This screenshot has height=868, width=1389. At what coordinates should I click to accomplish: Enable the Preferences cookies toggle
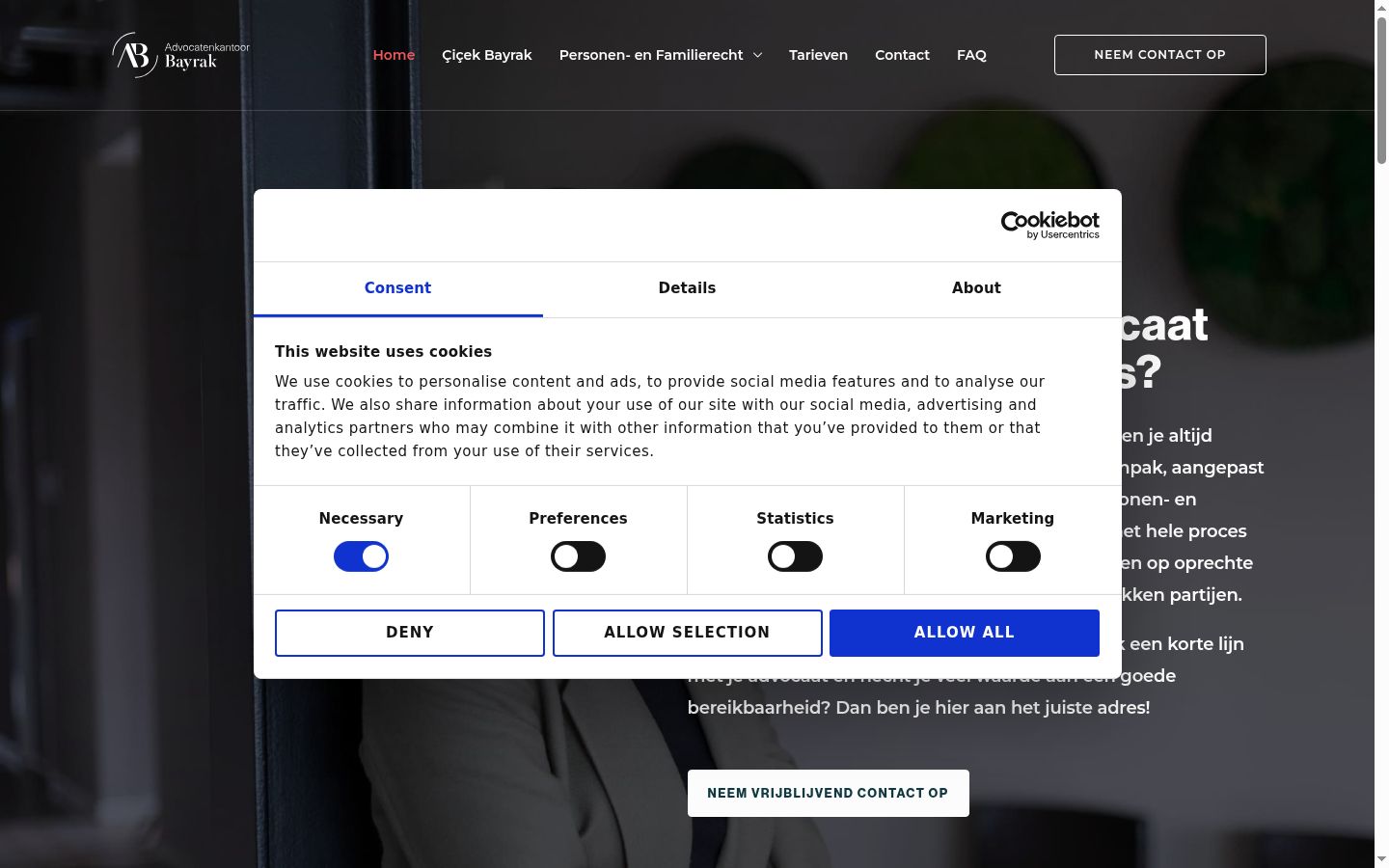(x=578, y=556)
